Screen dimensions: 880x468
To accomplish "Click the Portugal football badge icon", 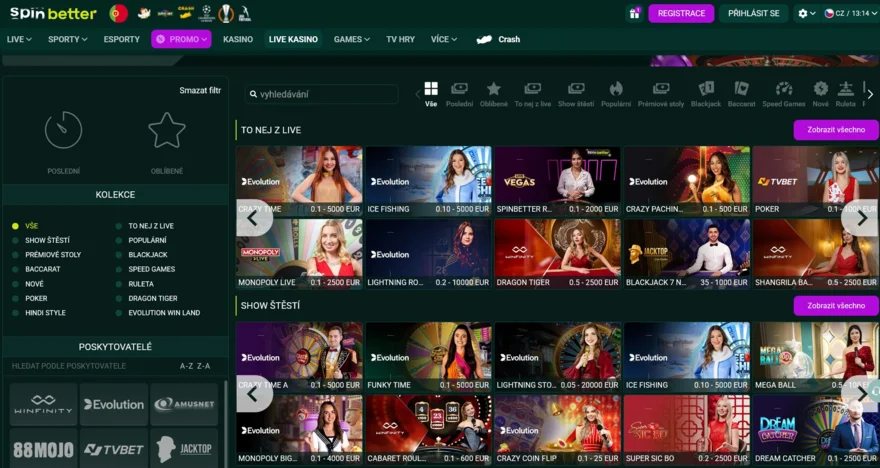I will (x=118, y=13).
